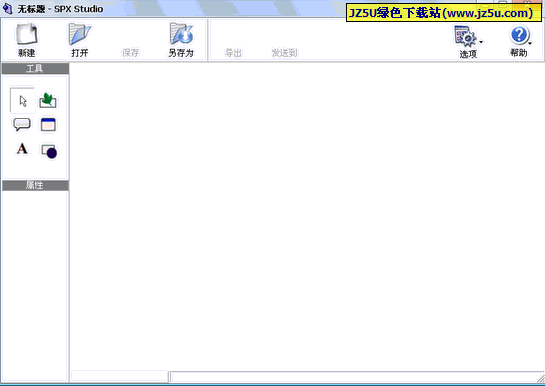Select the text A tool

[x=22, y=149]
